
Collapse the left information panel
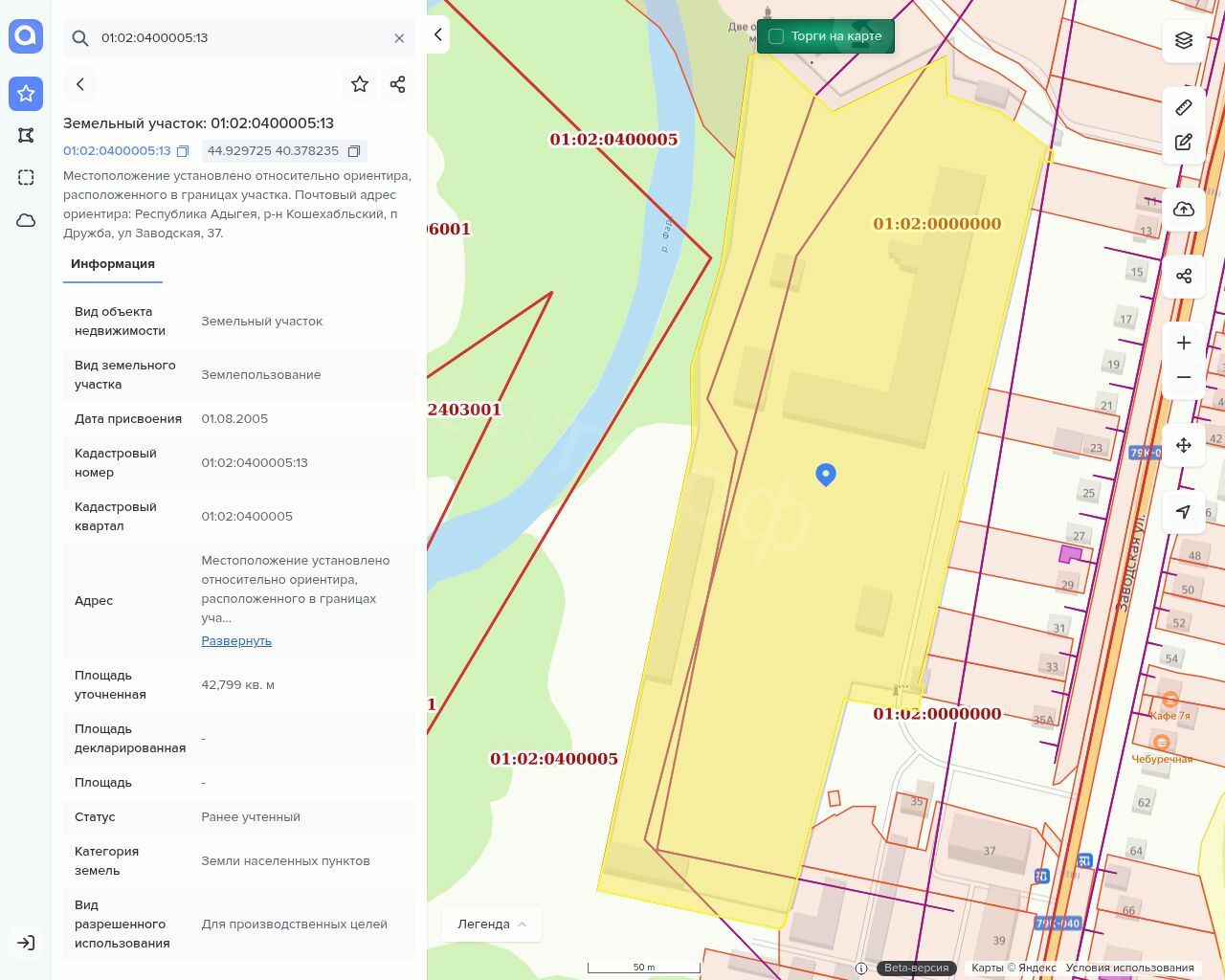click(x=437, y=34)
